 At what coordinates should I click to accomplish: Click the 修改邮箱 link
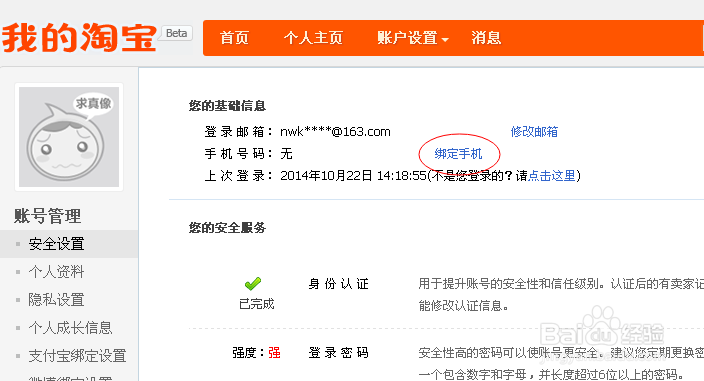[x=534, y=132]
